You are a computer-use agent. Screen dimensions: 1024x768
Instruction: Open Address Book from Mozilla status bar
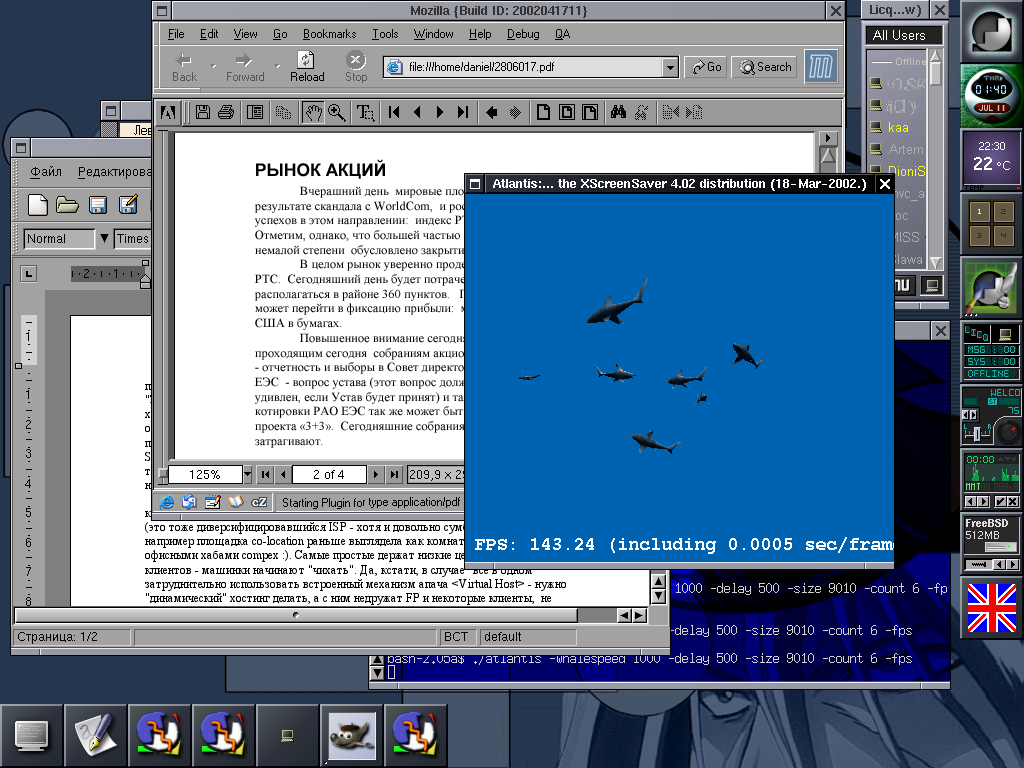235,502
